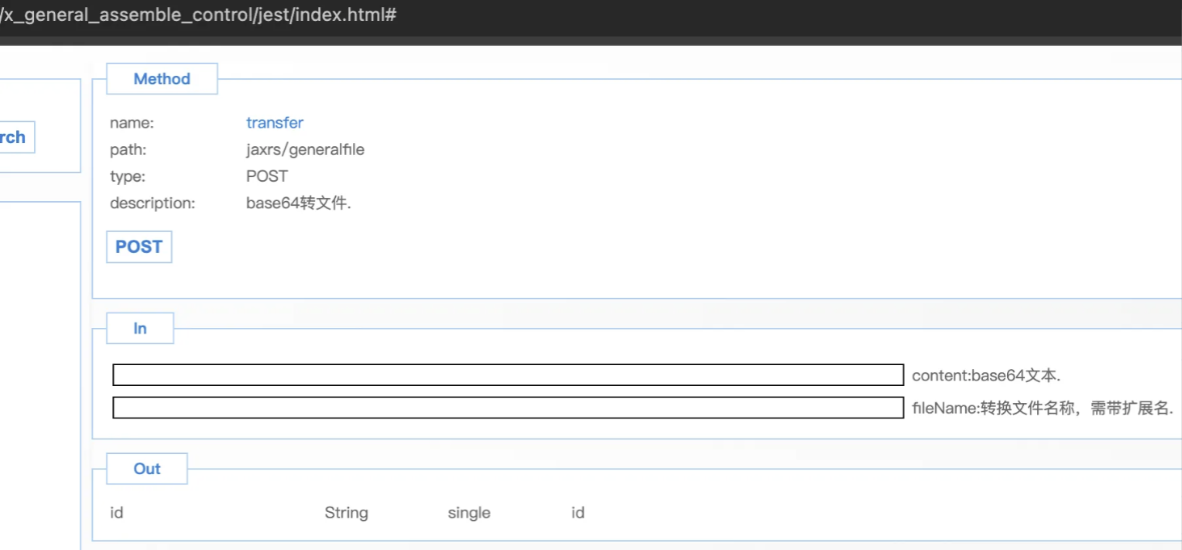The width and height of the screenshot is (1182, 550).
Task: Click the "content:base64文本." field label
Action: point(986,376)
